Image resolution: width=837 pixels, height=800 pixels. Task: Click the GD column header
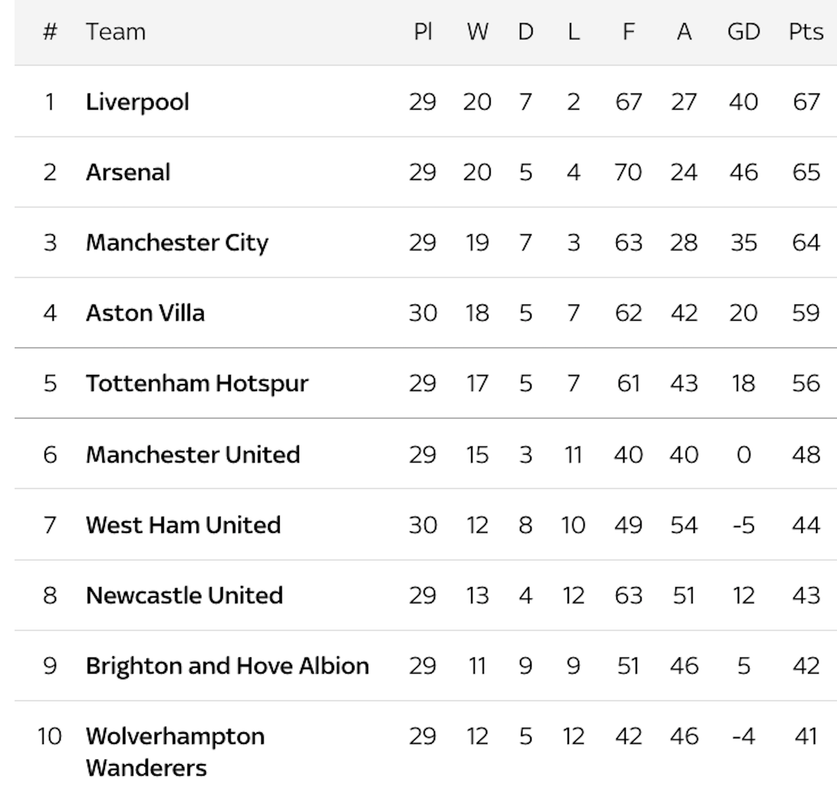pos(744,31)
